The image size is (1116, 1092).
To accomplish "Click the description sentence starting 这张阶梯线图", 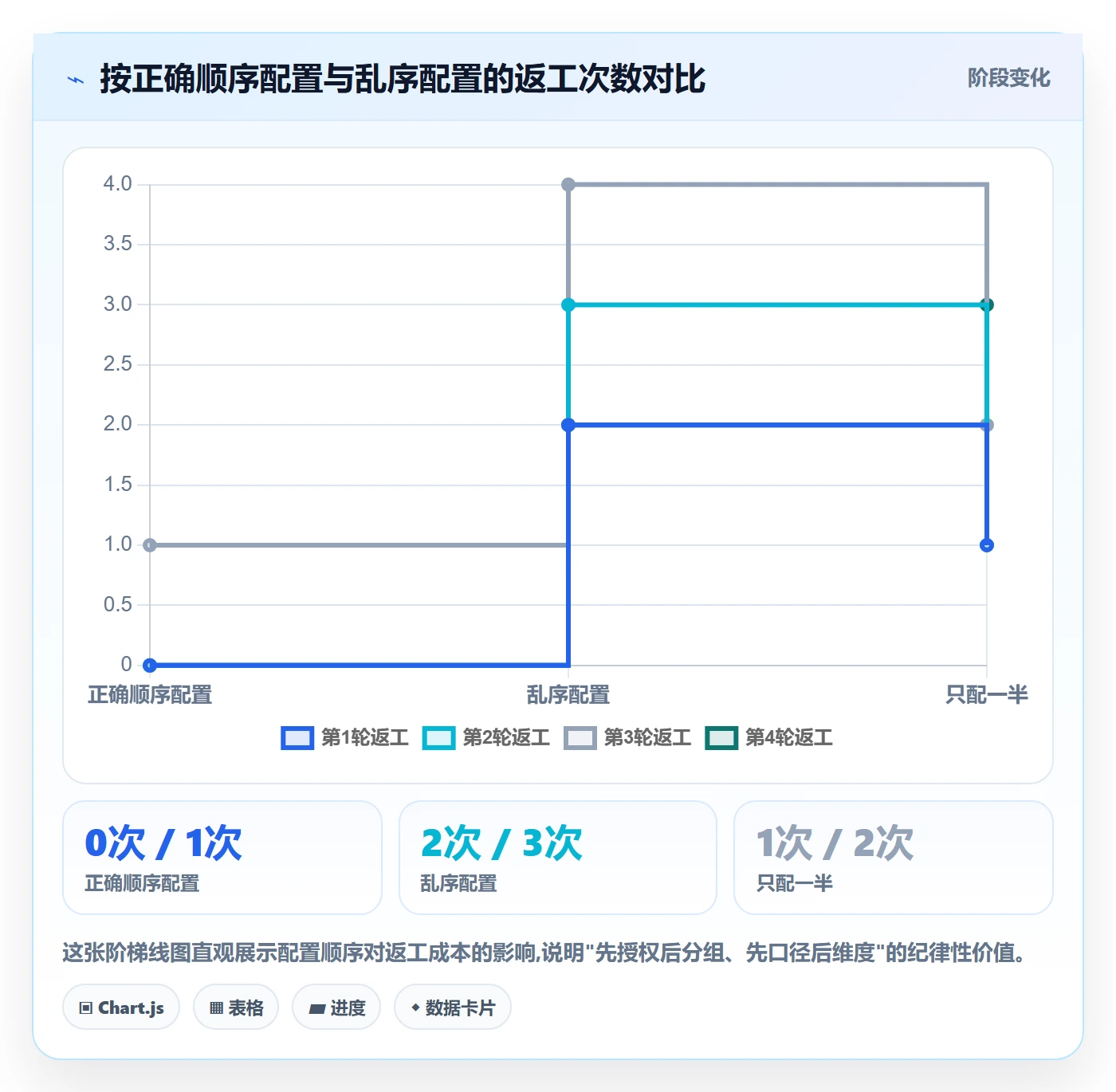I will [x=545, y=953].
